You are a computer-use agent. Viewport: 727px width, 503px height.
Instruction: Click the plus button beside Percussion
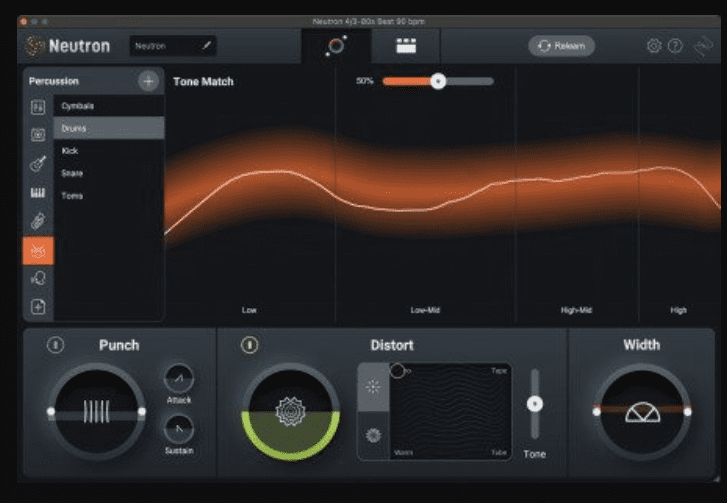148,81
